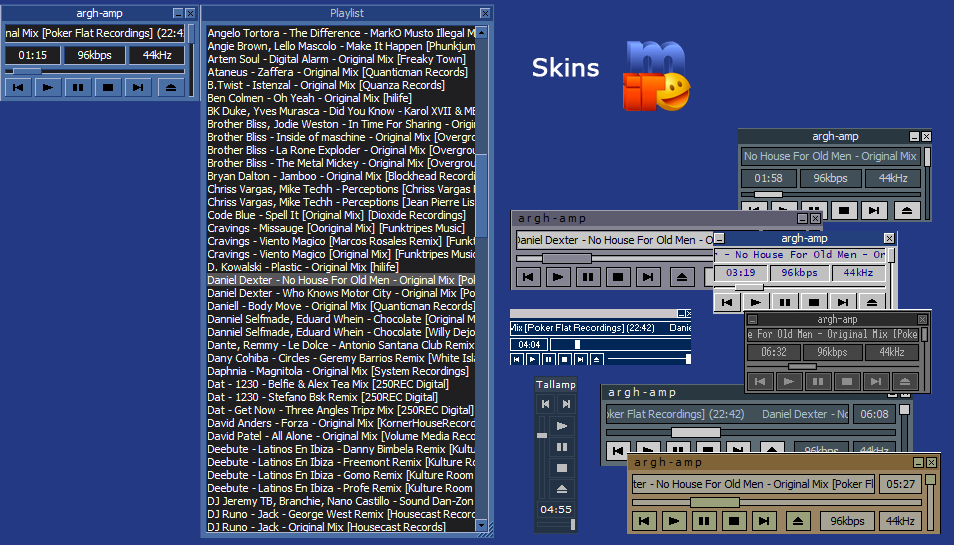Viewport: 954px width, 545px height.
Task: Click Playlist scrollbar down arrow
Action: [481, 526]
